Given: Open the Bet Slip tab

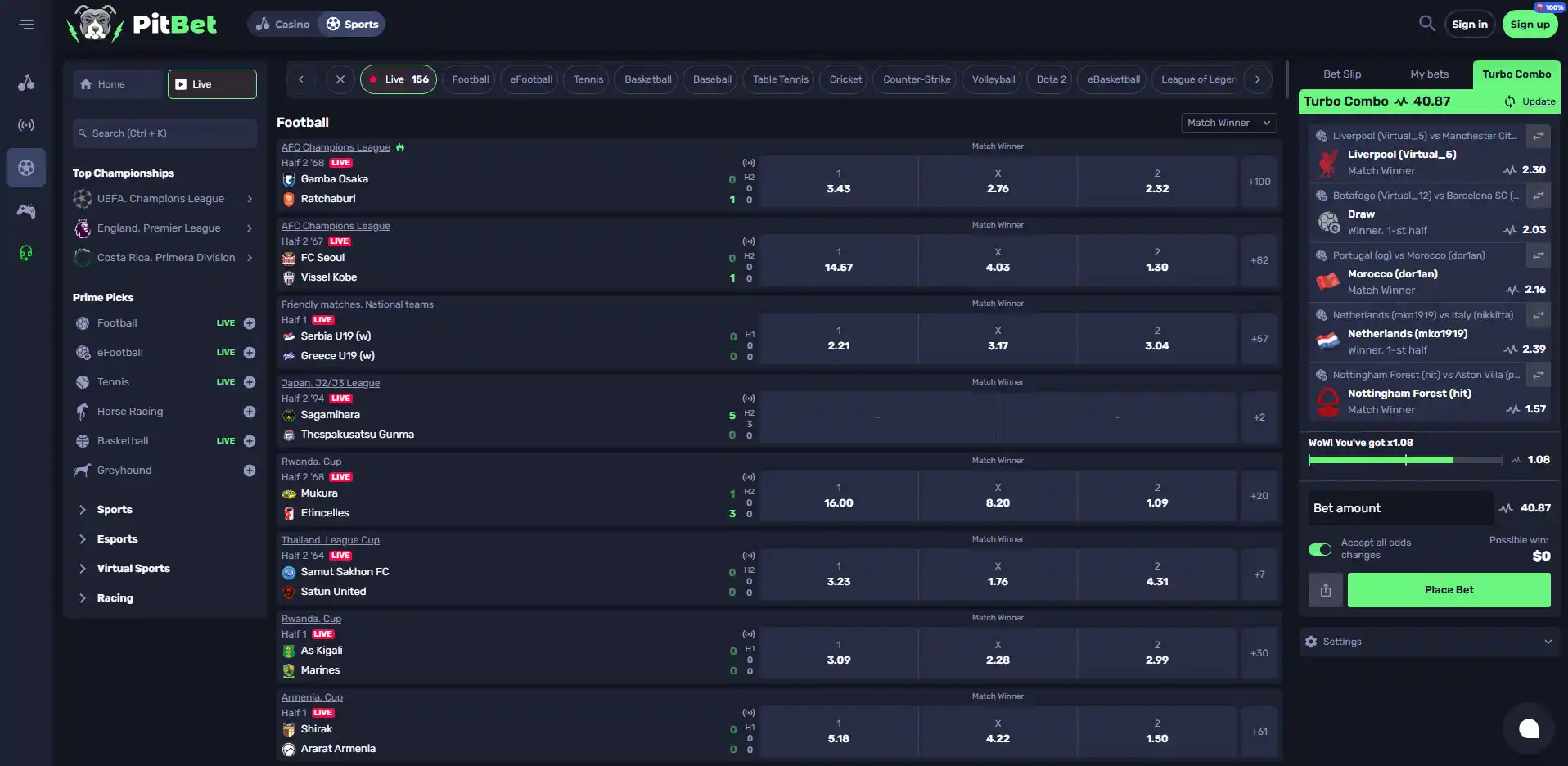Looking at the screenshot, I should [1342, 74].
